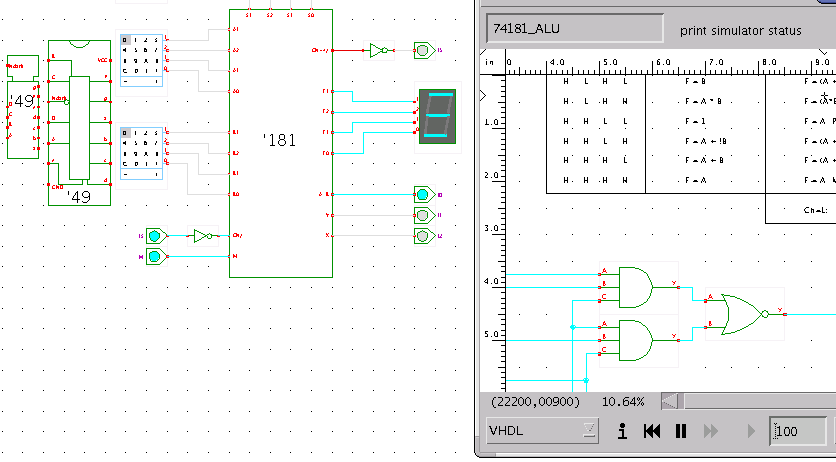This screenshot has width=836, height=462.
Task: Pause the running simulation
Action: coord(681,431)
